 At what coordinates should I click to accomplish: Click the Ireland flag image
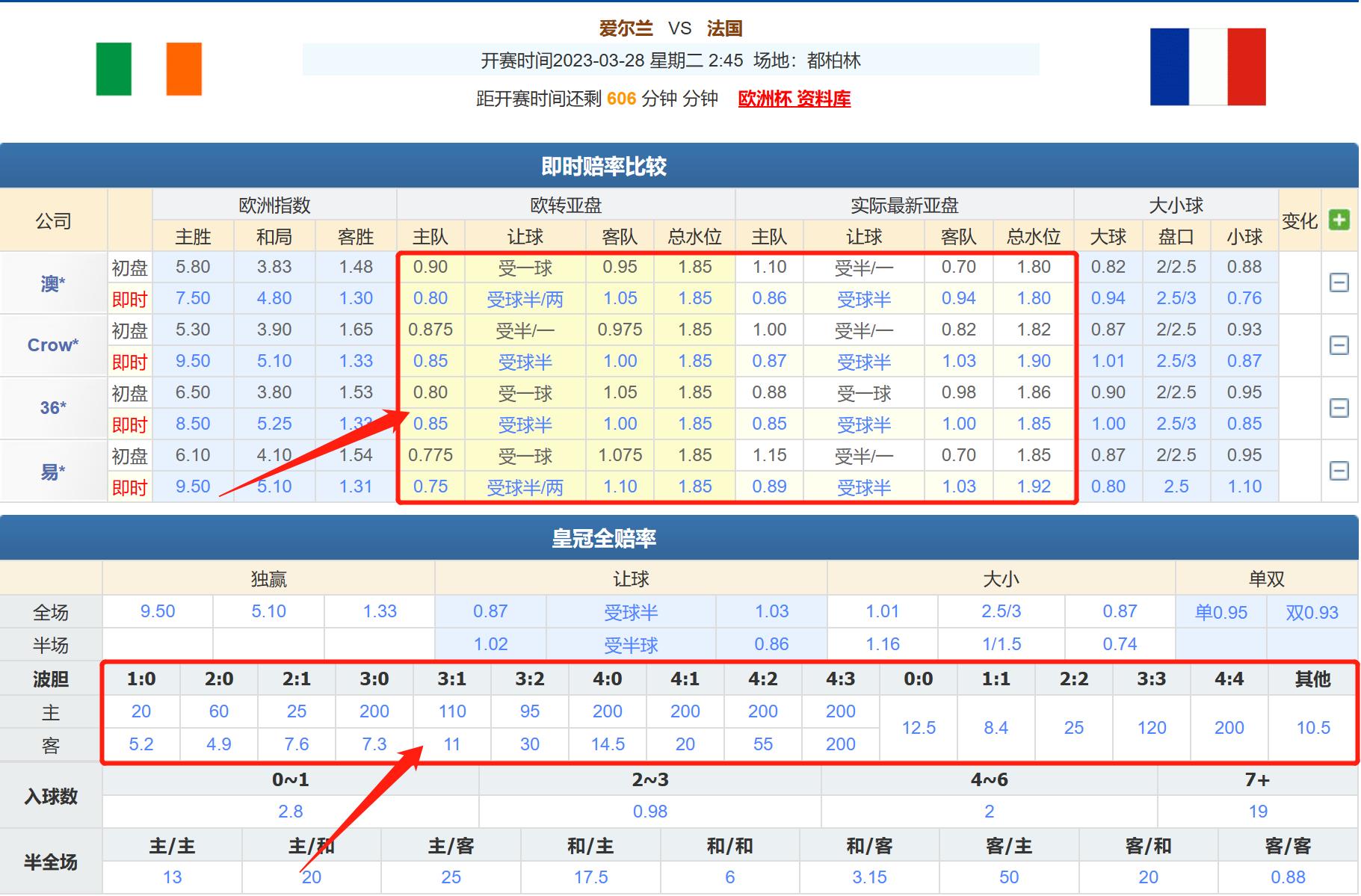point(148,69)
